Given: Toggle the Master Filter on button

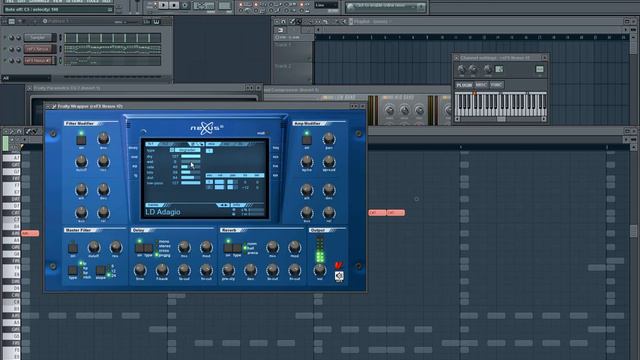Looking at the screenshot, I should (x=73, y=248).
